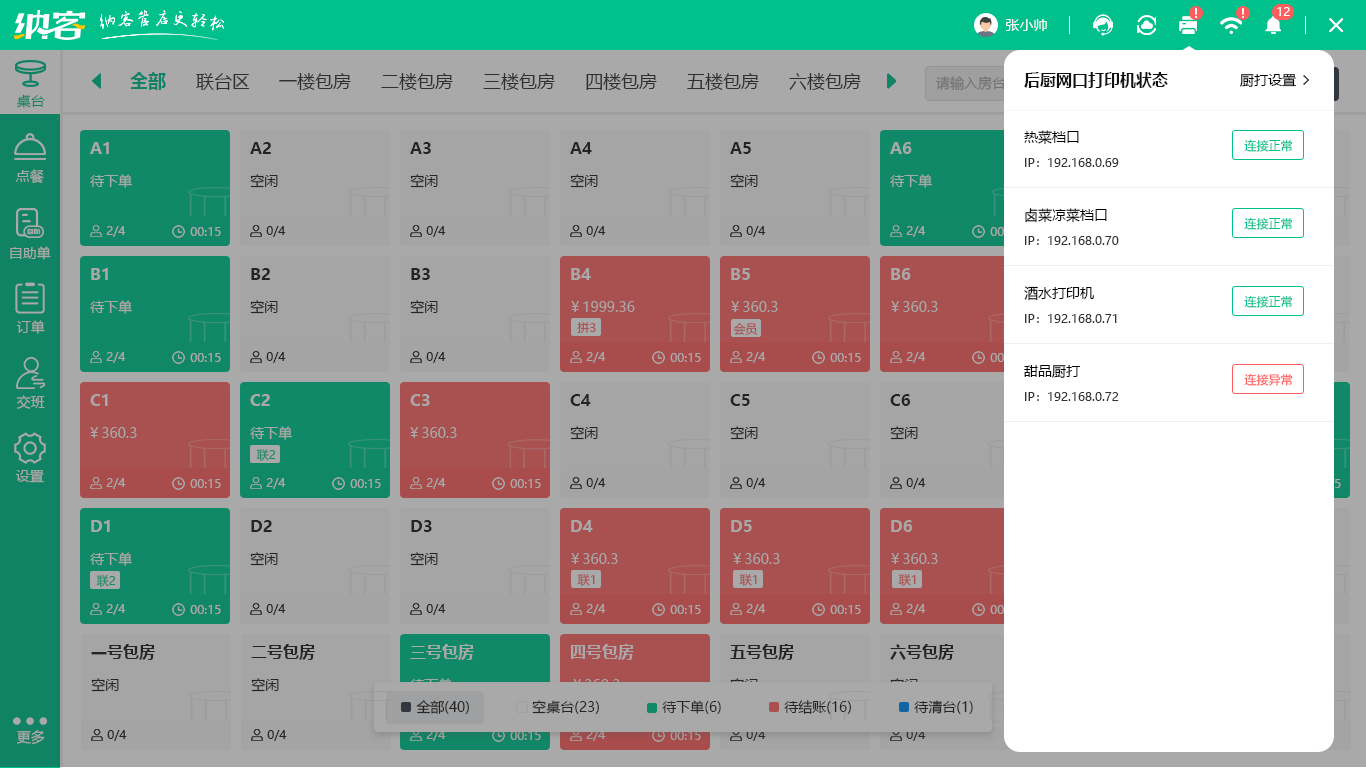Open the 桌台 table management panel
Viewport: 1366px width, 768px height.
[30, 83]
